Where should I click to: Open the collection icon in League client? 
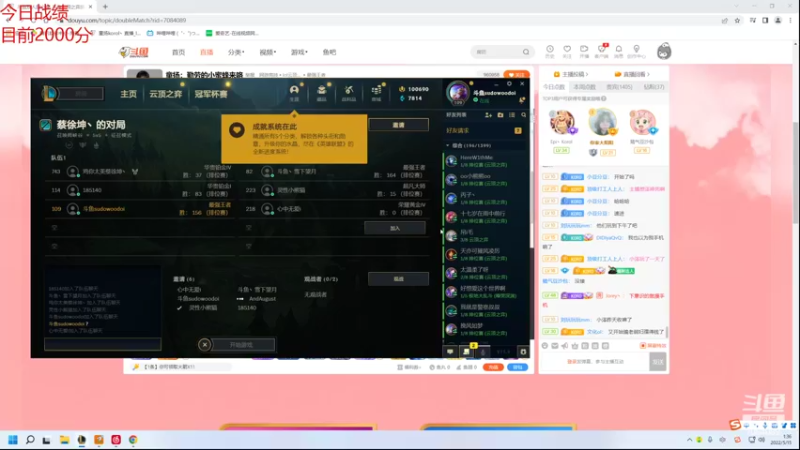321,92
